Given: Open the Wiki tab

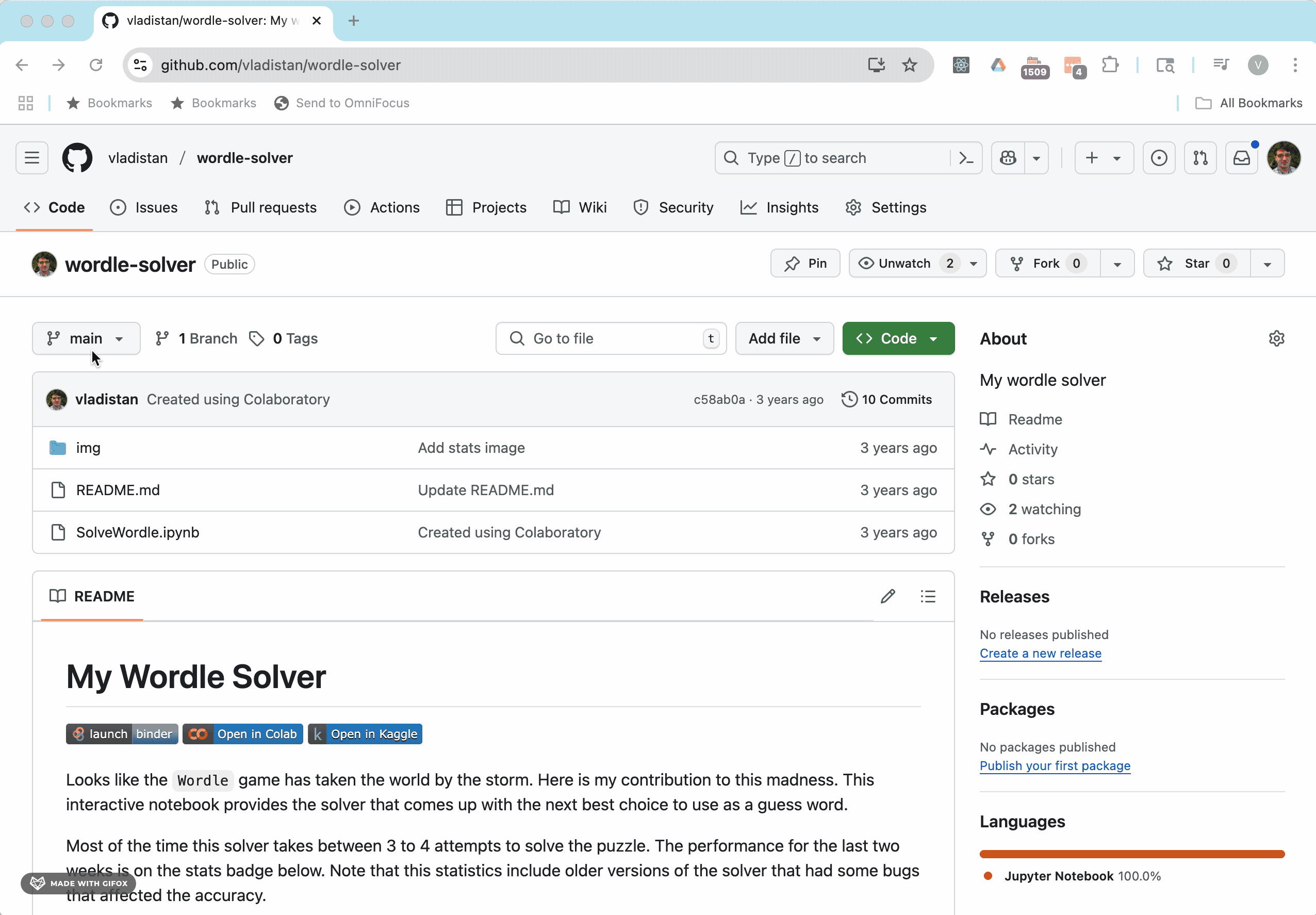Looking at the screenshot, I should [580, 207].
